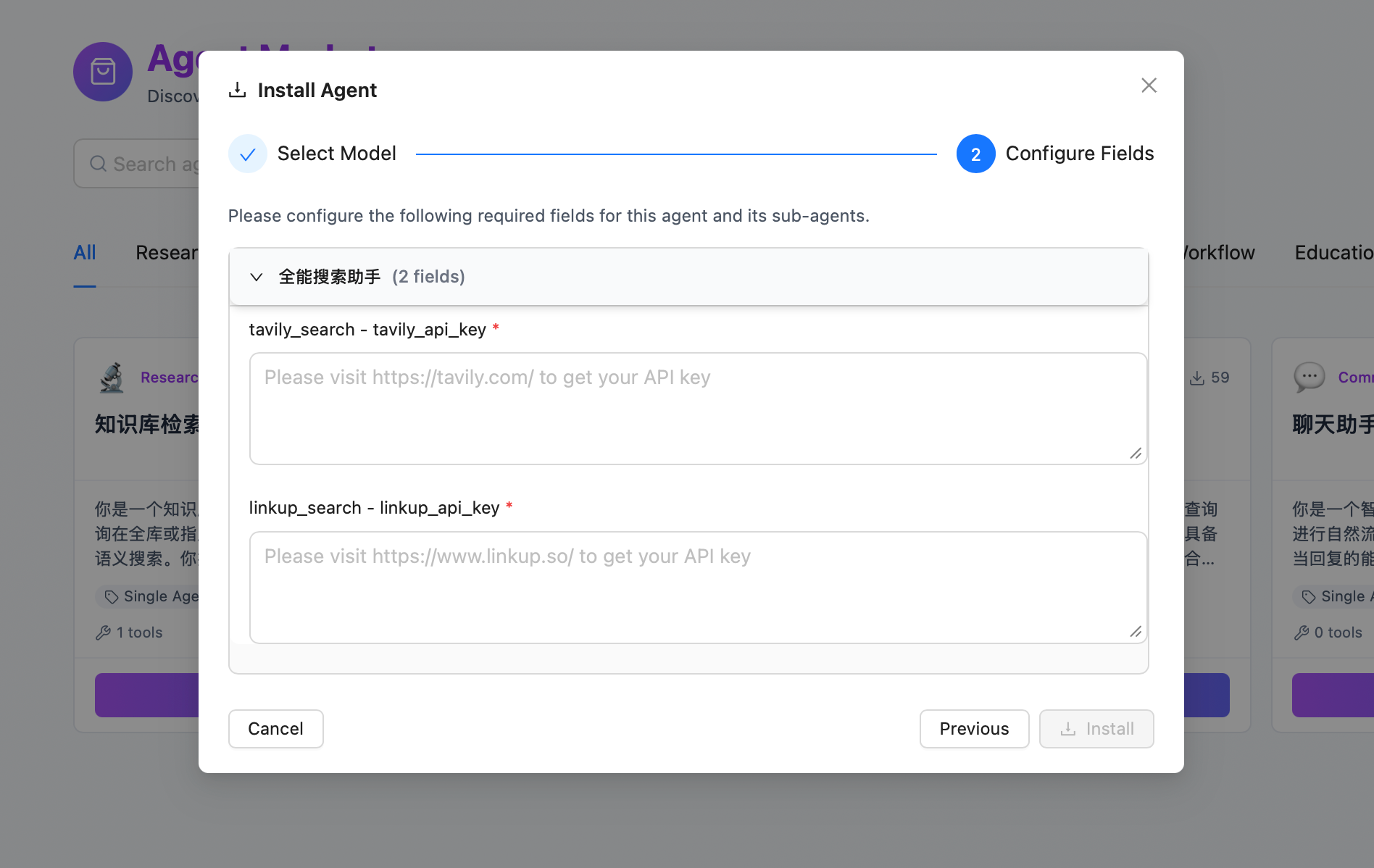Click inside the tavily_api_key input field
1374x868 pixels.
coord(697,408)
